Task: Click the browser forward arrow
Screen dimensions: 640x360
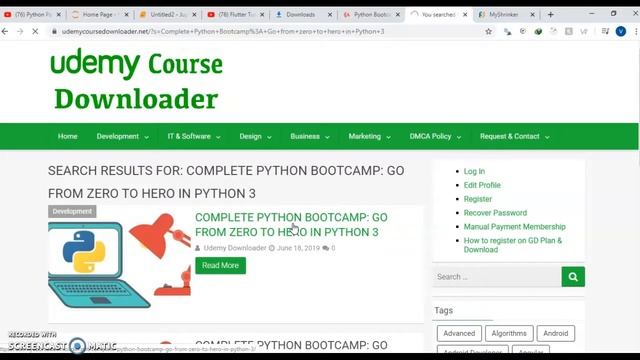Action: (20, 31)
